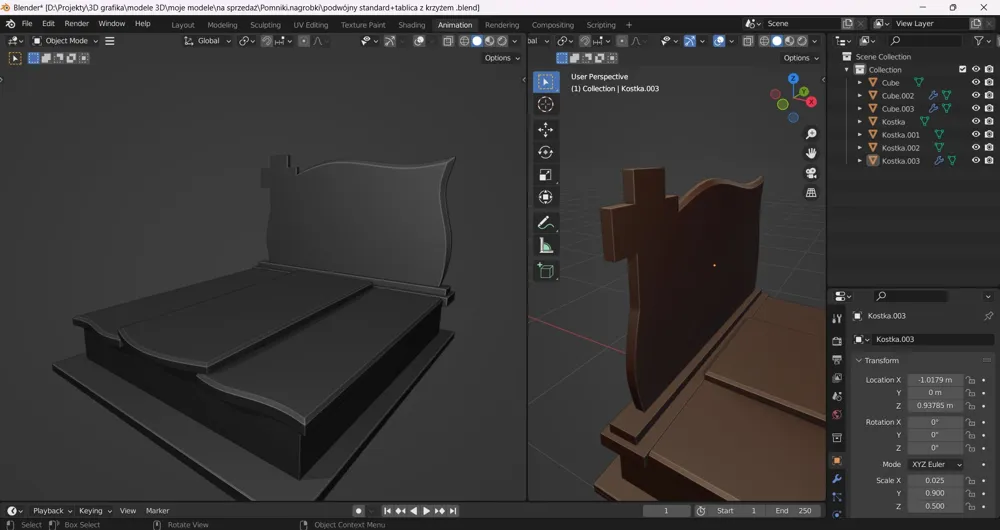Uncheck the Collection exclude checkbox
1000x530 pixels.
pyautogui.click(x=962, y=70)
